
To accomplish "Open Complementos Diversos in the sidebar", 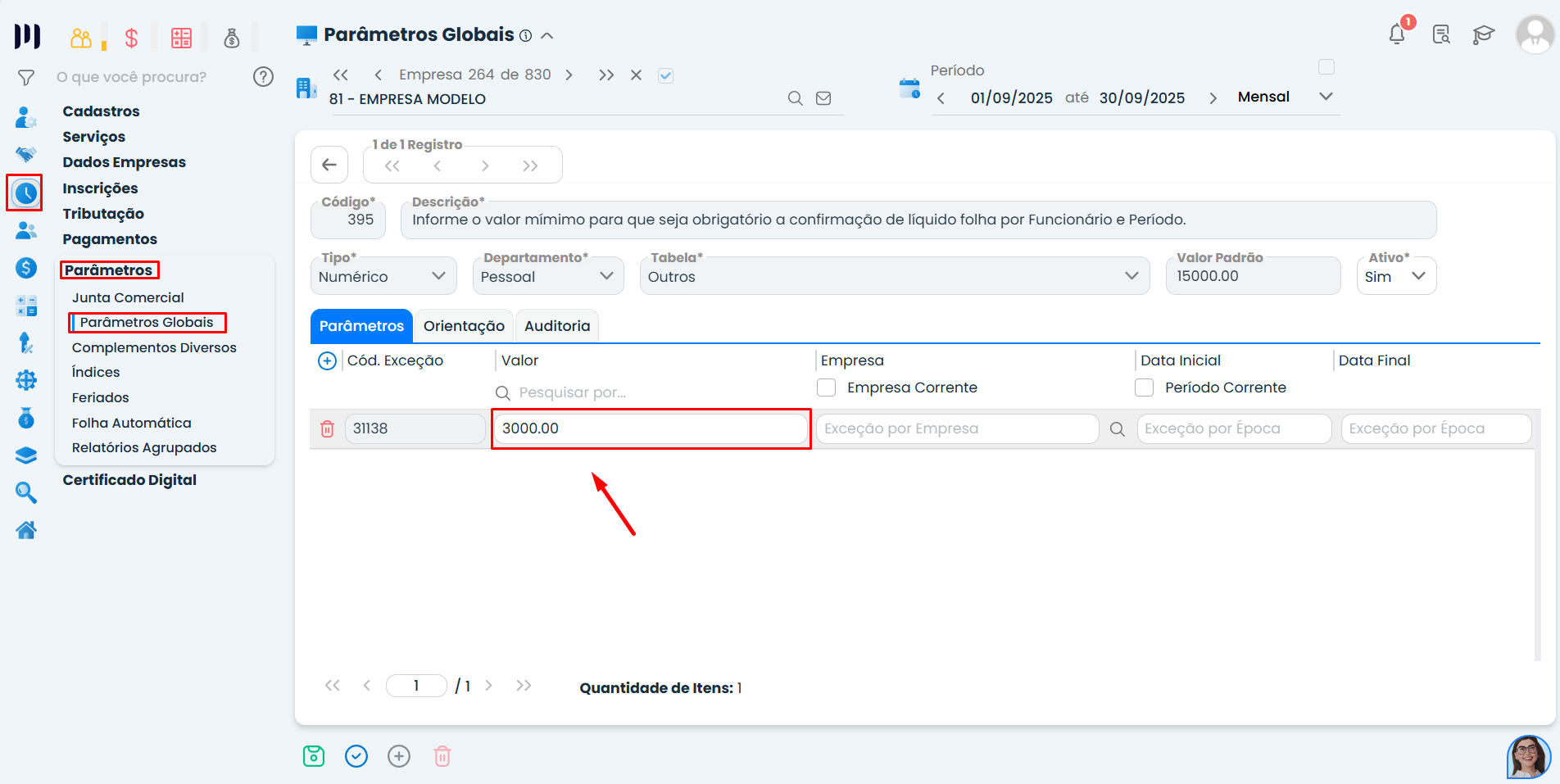I will coord(154,347).
